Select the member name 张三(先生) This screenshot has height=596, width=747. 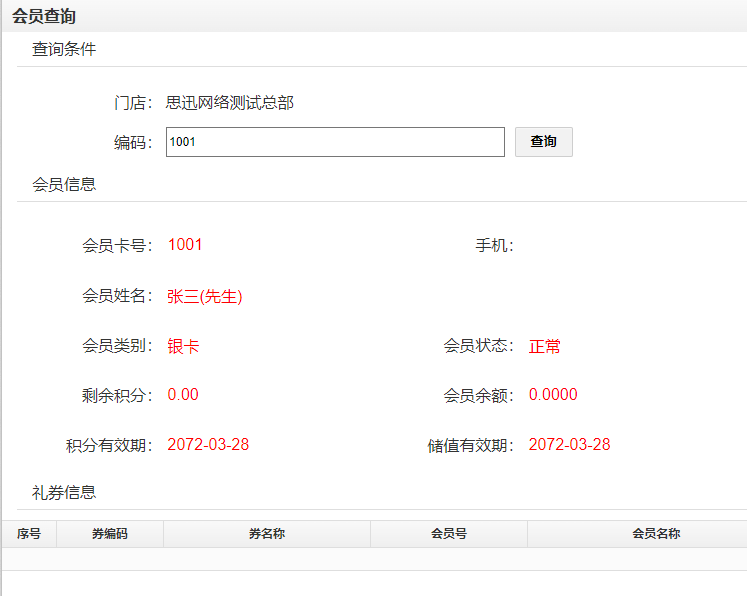click(x=204, y=296)
